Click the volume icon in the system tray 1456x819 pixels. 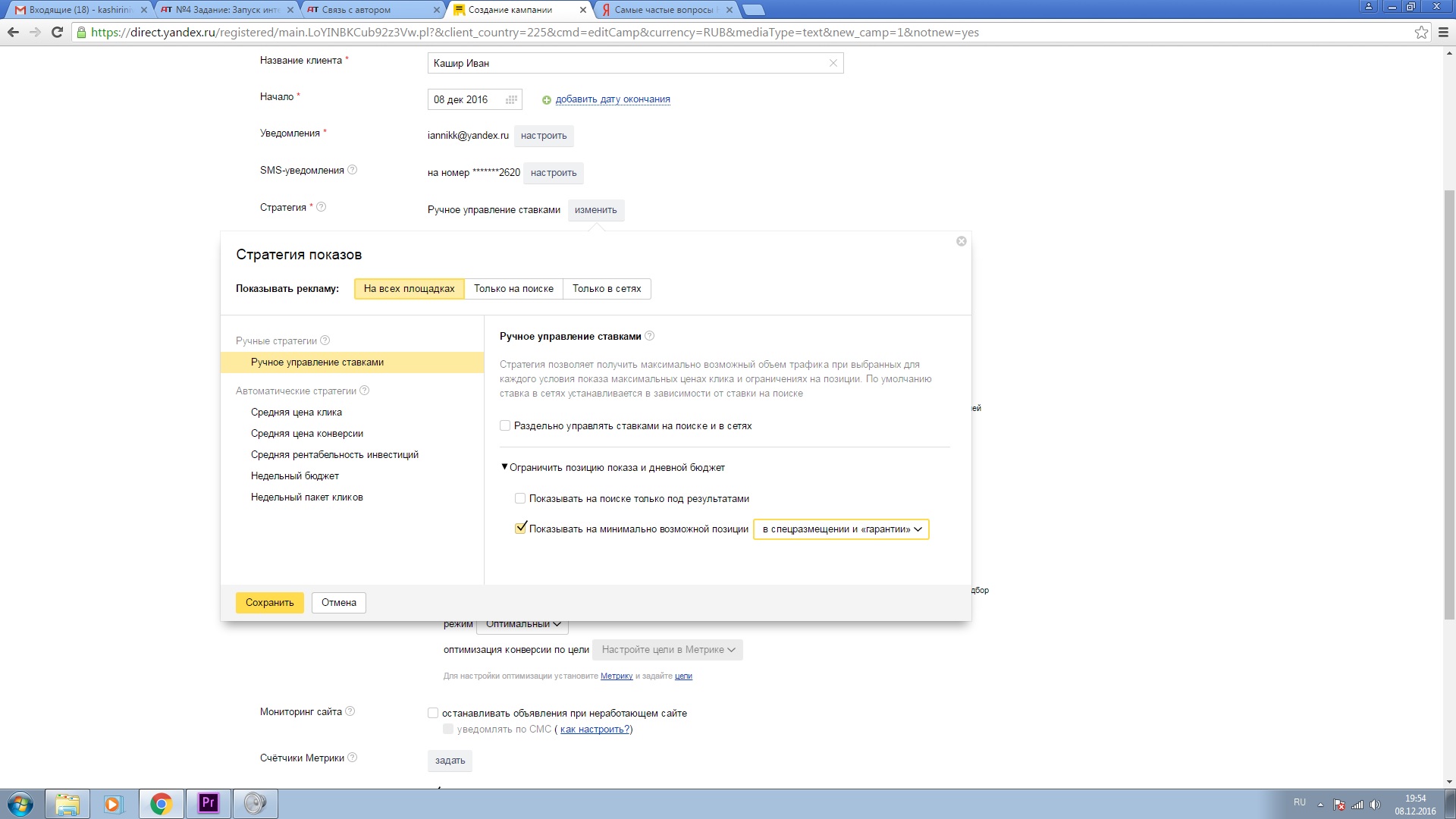point(1375,805)
